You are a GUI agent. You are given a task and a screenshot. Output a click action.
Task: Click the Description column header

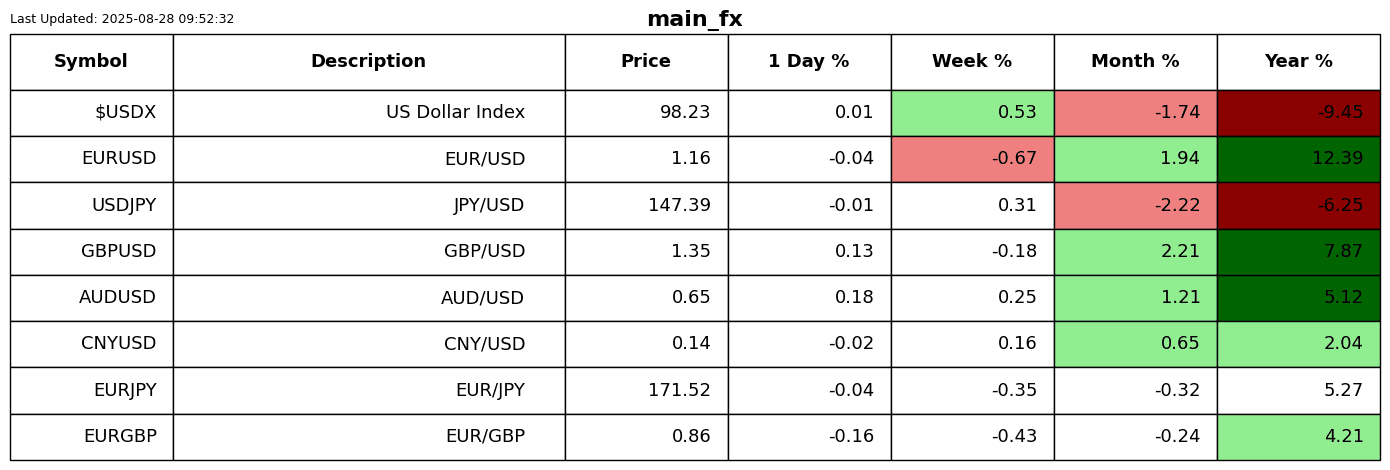tap(368, 62)
